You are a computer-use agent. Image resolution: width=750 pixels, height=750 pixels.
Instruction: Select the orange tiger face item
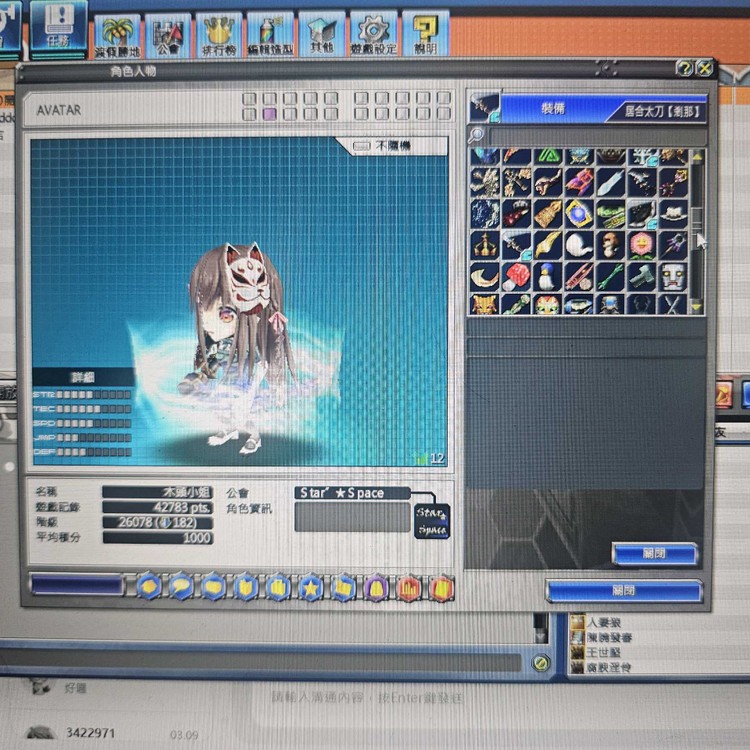click(485, 304)
